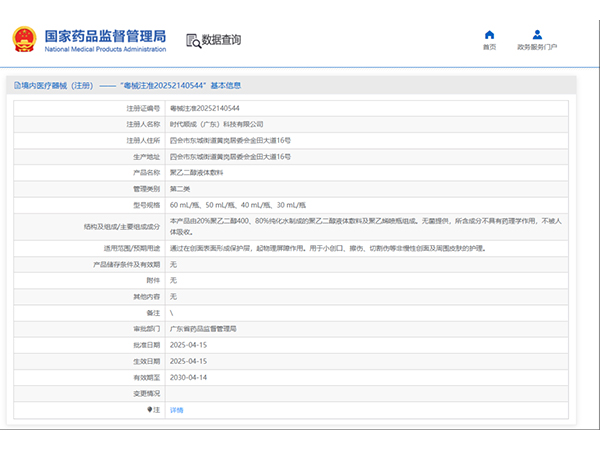Viewport: 600px width, 450px height.
Task: Click the 境内医疗器械 (注册) breadcrumb title
Action: coord(57,85)
